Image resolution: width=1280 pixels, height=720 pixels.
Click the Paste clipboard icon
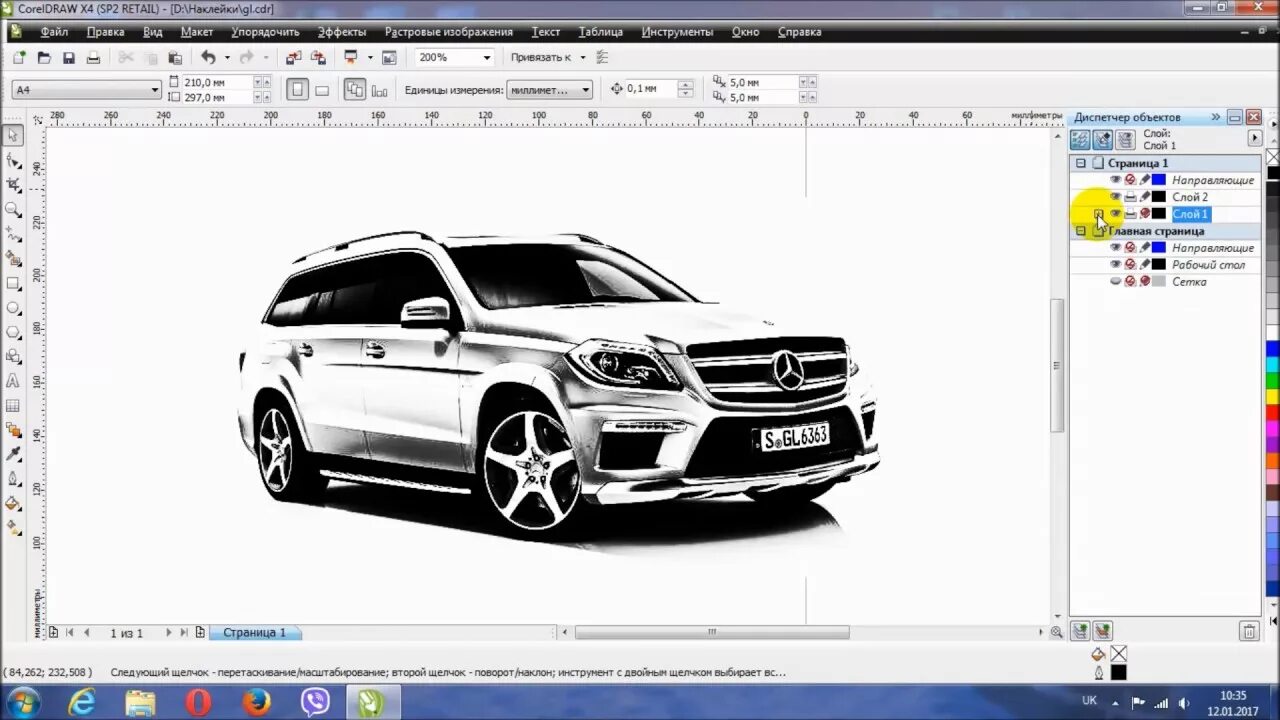(175, 58)
